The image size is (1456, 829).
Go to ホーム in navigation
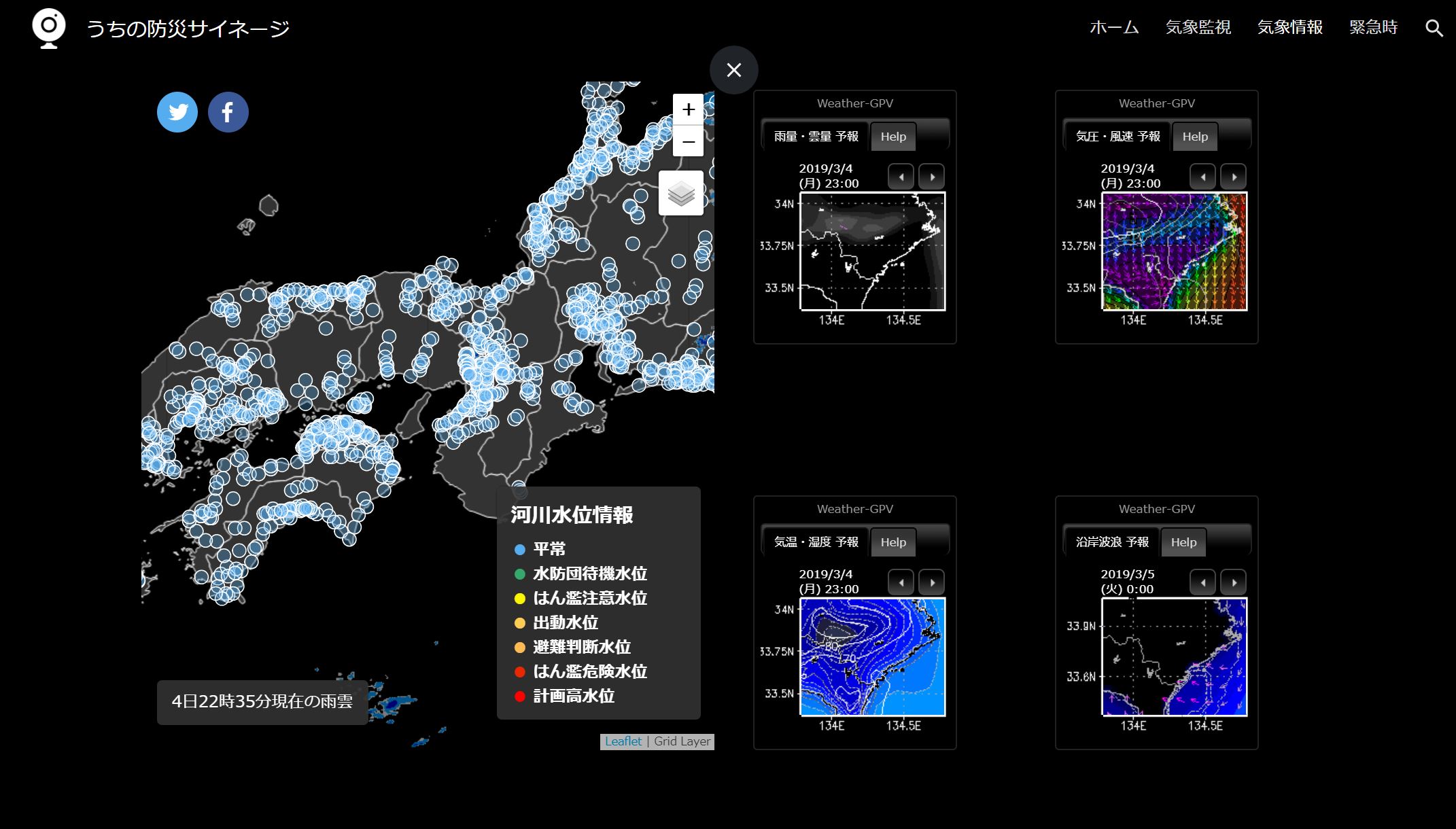pos(1114,27)
